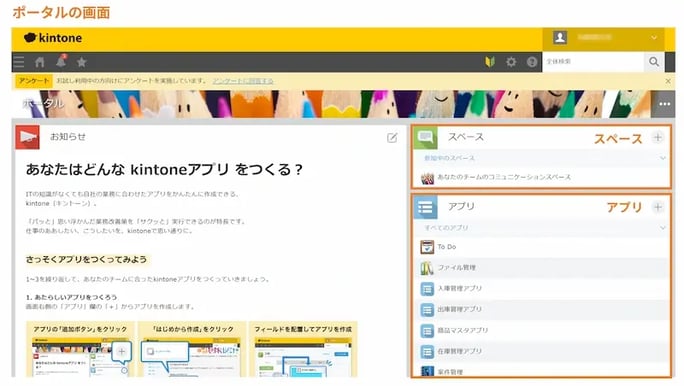Viewport: 684px width, 386px height.
Task: Expand the すべてのアプリ filter chevron
Action: pyautogui.click(x=663, y=228)
